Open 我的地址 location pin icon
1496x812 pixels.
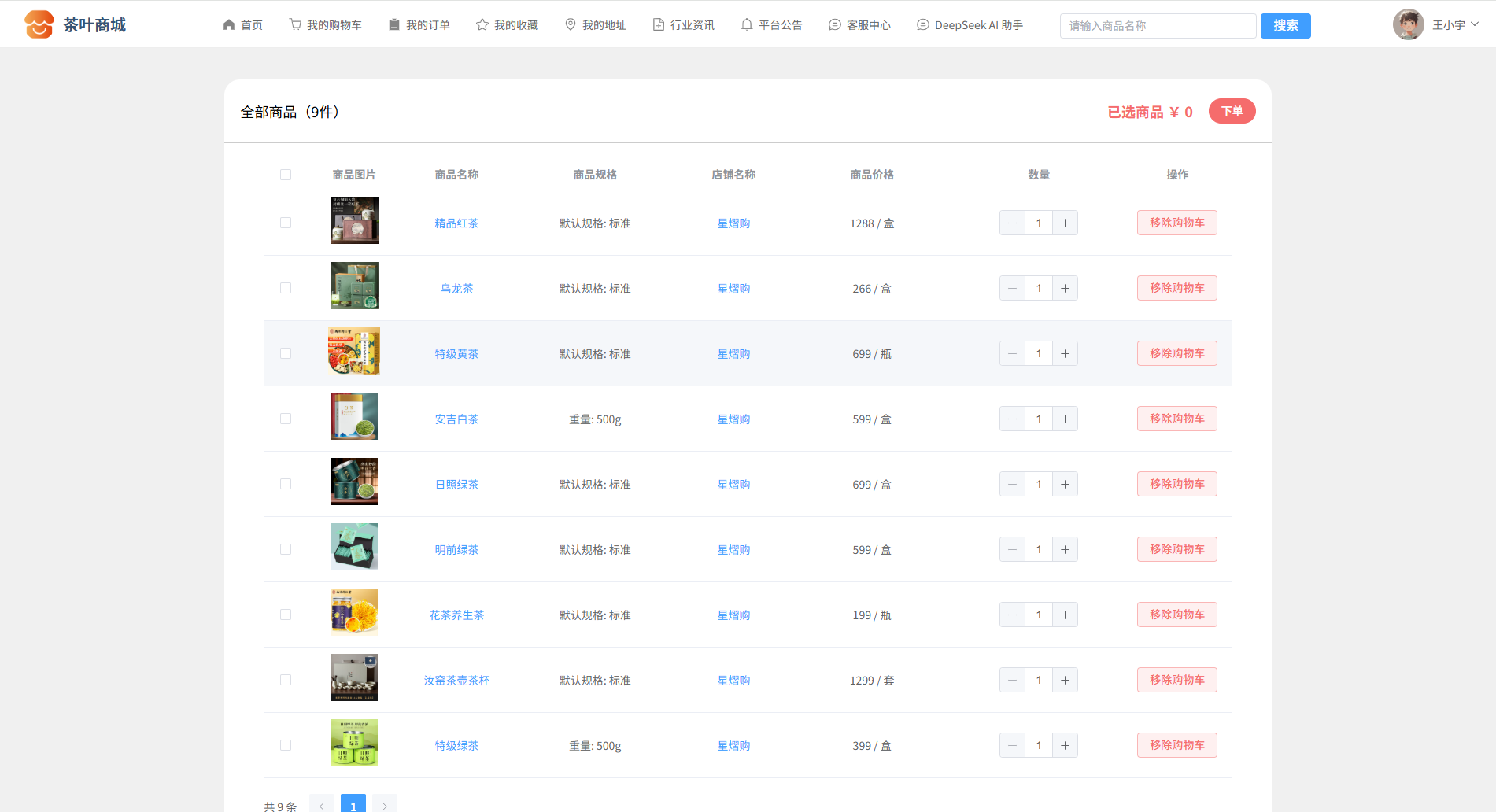tap(571, 25)
